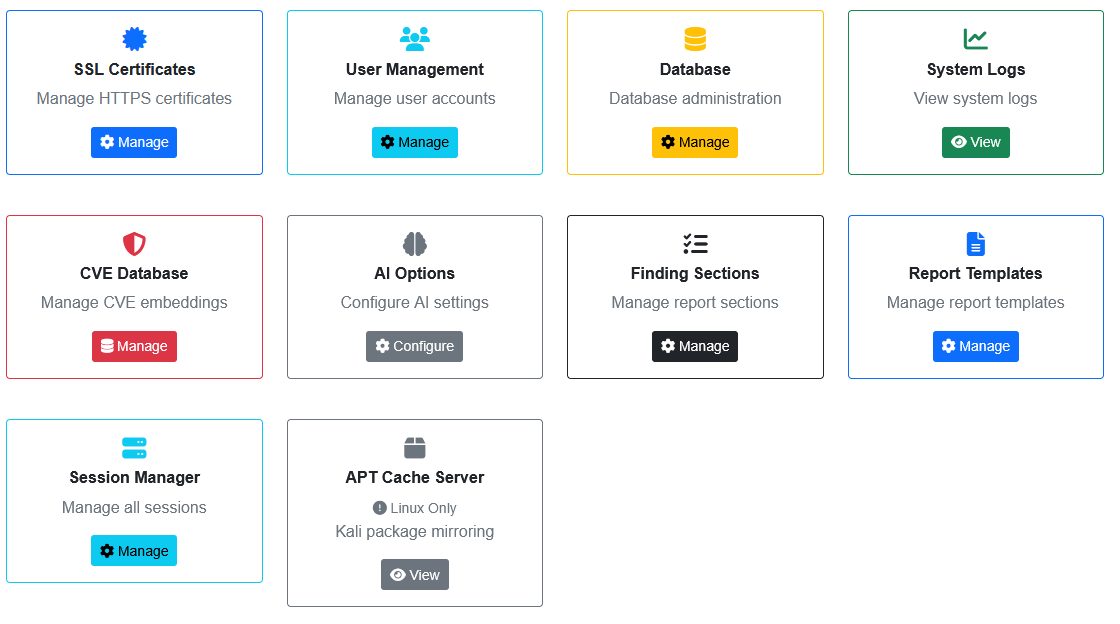Click the red CVE Database shield icon

click(134, 243)
